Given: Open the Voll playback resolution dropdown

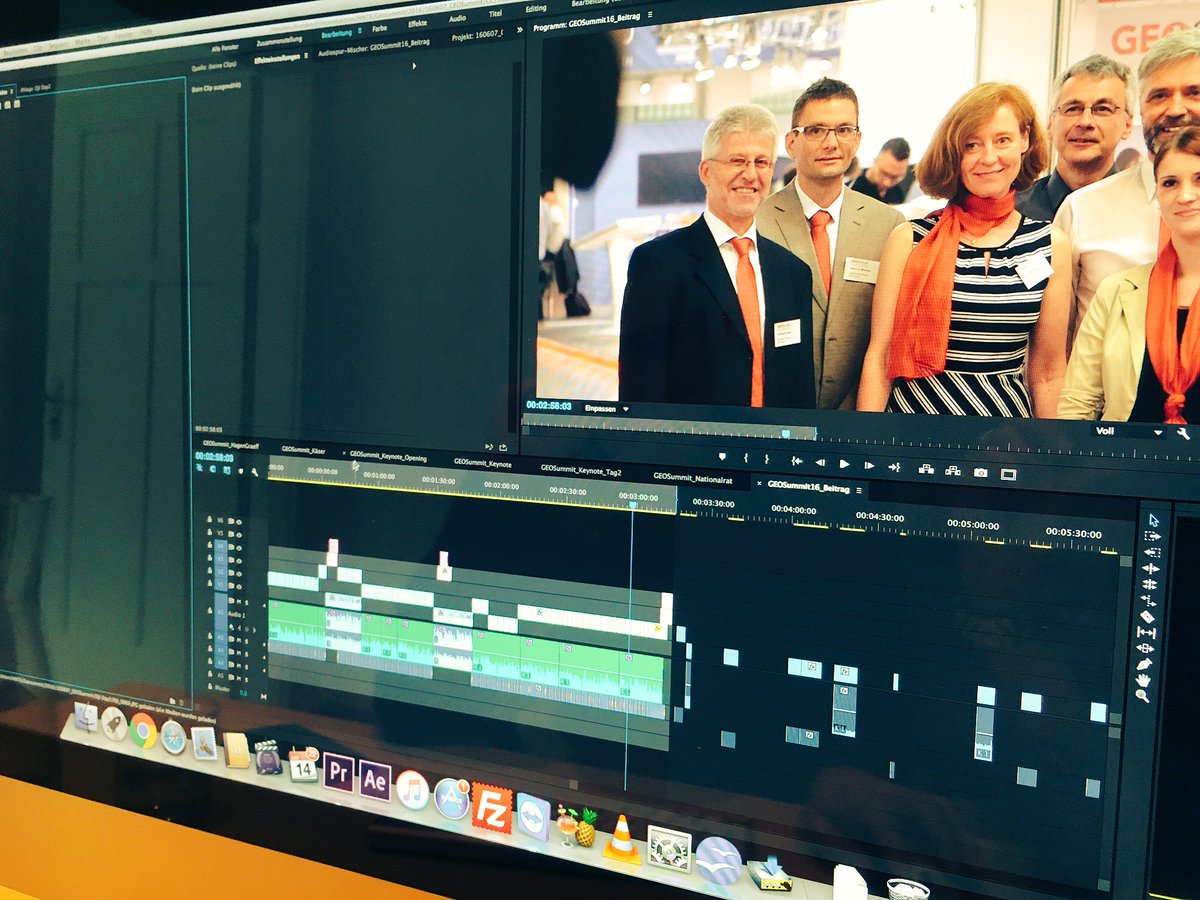Looking at the screenshot, I should (1128, 432).
